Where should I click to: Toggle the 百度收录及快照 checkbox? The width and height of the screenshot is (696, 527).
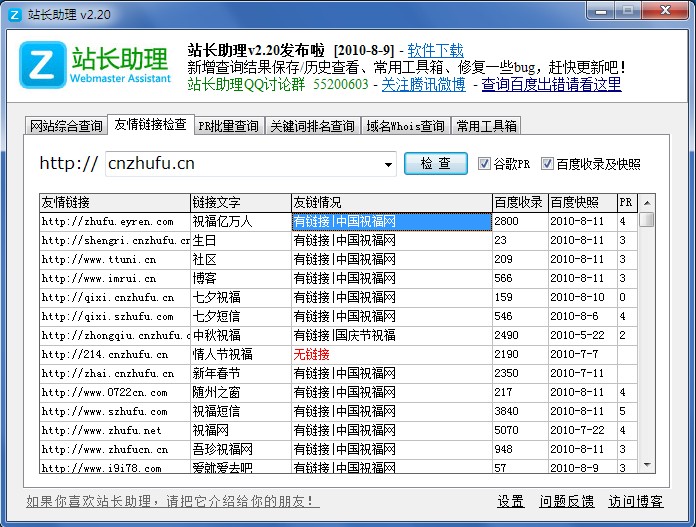547,164
